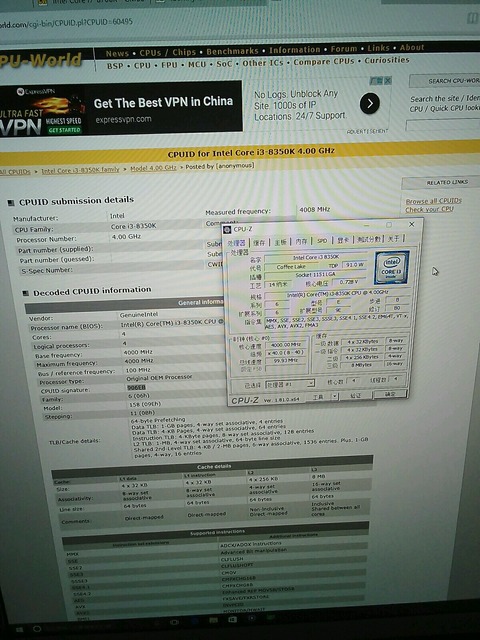Switch to the 主板 mainboard tab
This screenshot has width=480, height=640.
[280, 242]
